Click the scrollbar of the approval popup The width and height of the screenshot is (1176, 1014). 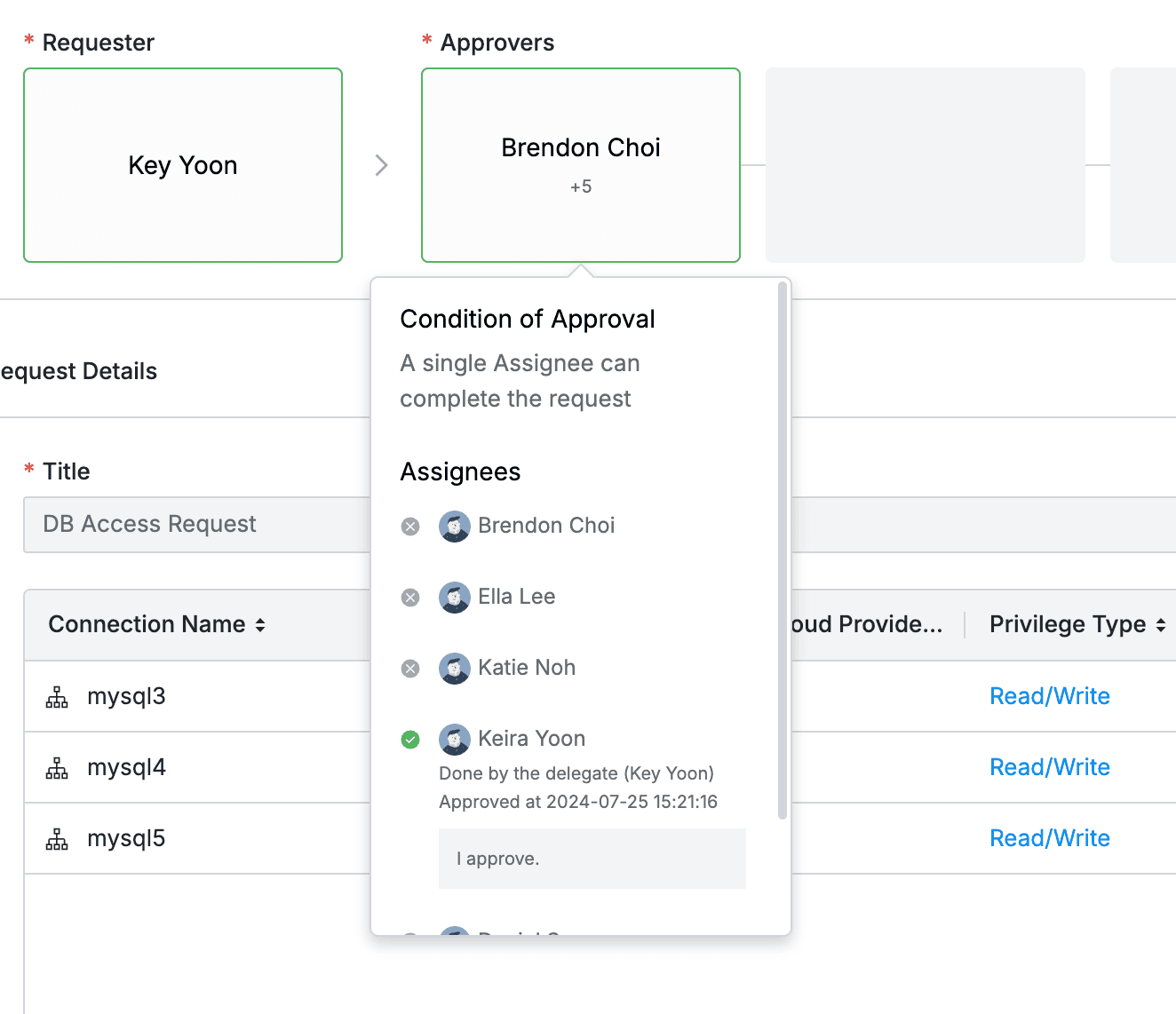pos(782,551)
